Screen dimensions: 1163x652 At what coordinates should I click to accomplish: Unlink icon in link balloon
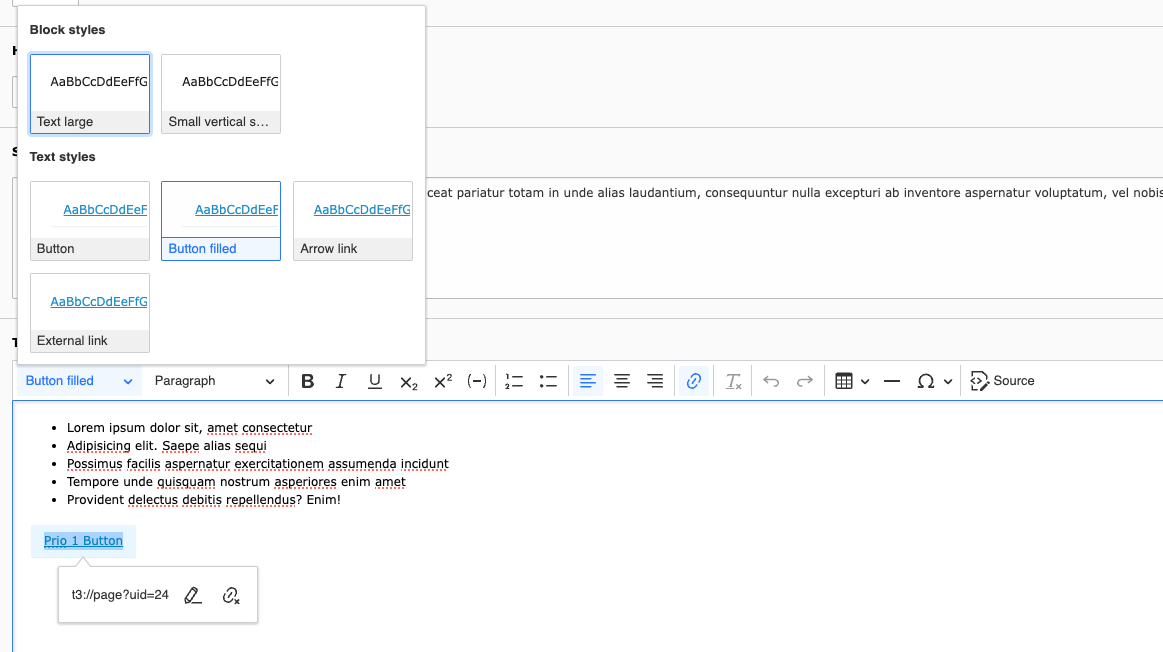tap(231, 595)
